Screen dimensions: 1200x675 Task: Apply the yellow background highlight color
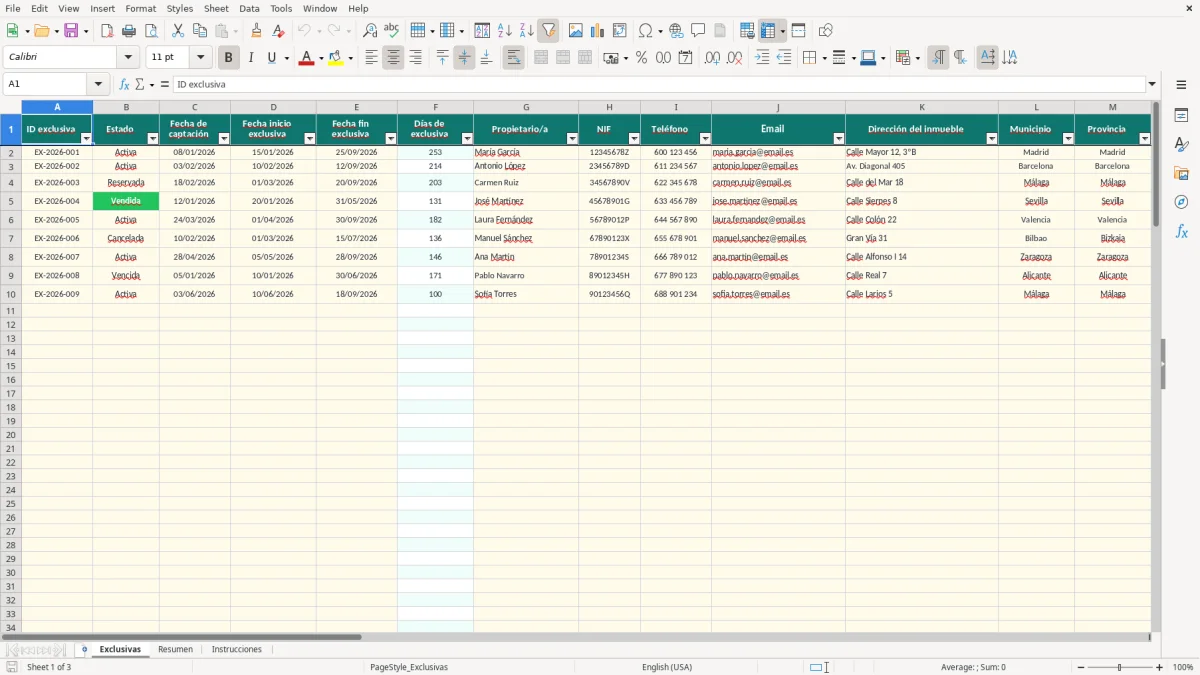(335, 58)
